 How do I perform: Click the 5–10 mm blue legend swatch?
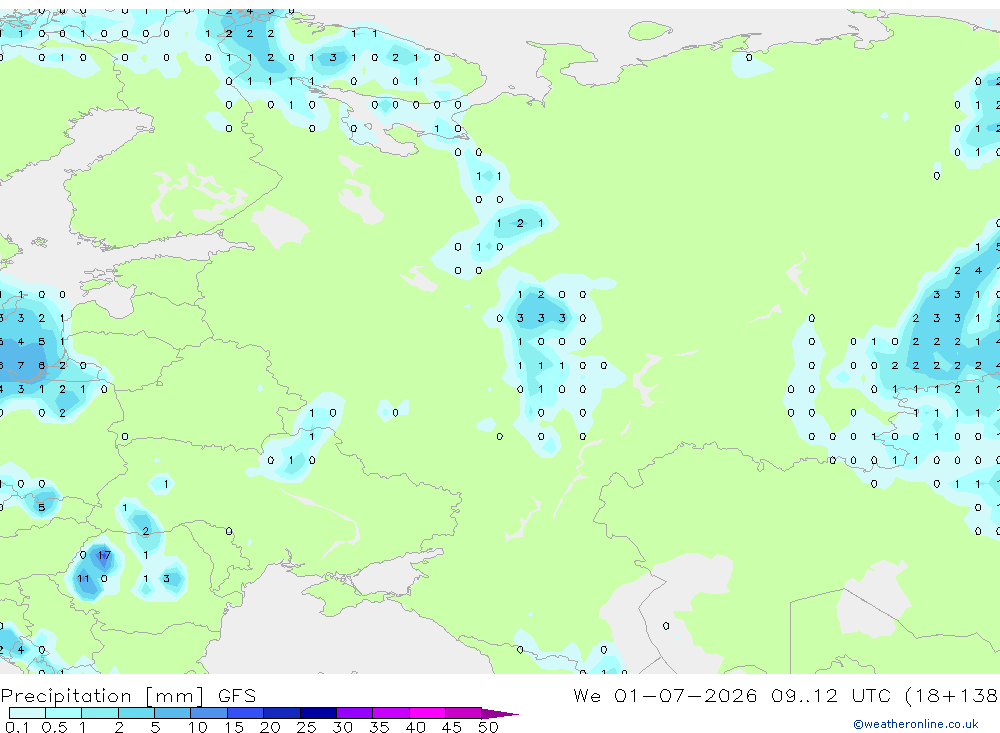pyautogui.click(x=172, y=713)
